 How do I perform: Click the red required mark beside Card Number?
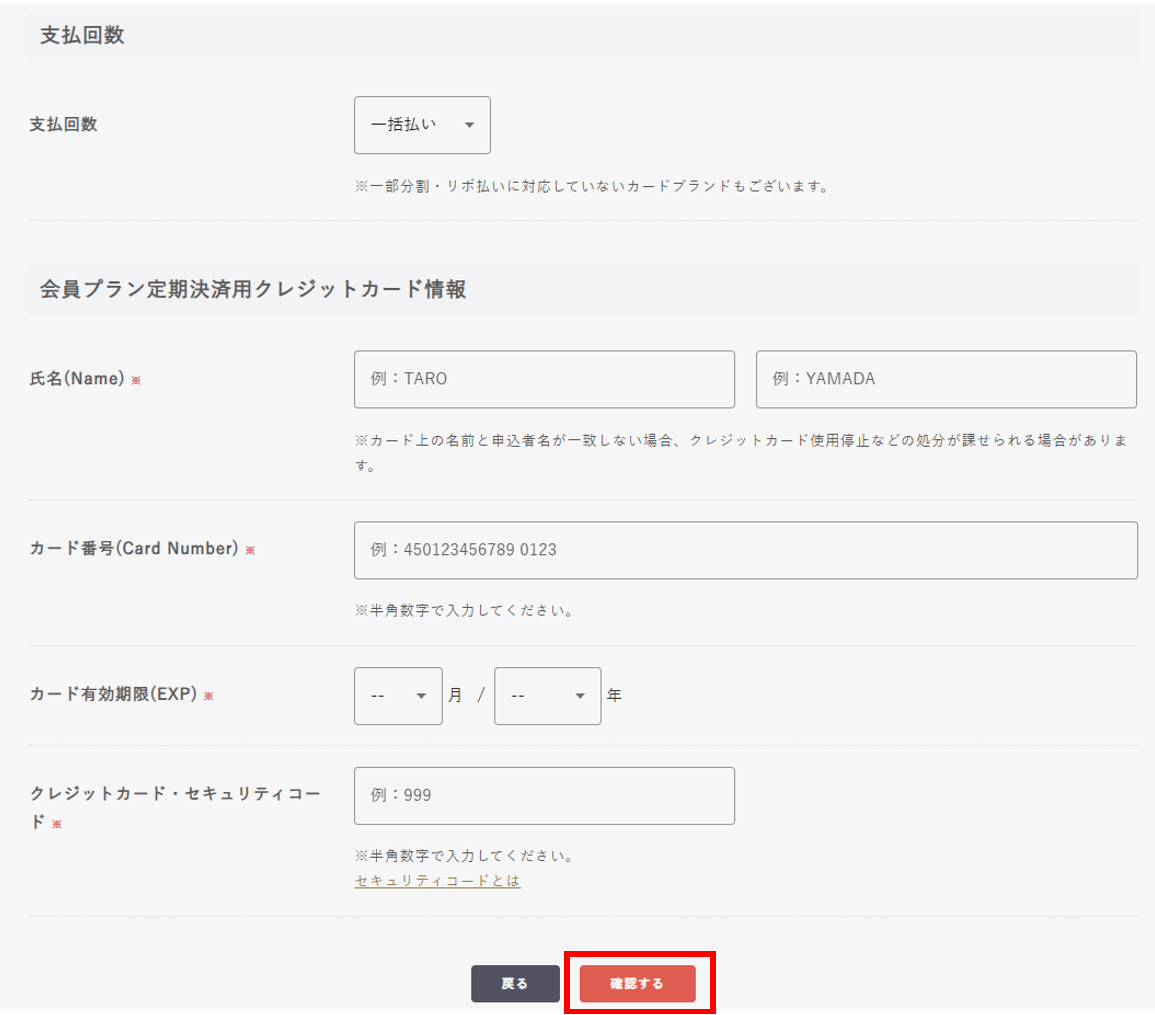[x=250, y=550]
